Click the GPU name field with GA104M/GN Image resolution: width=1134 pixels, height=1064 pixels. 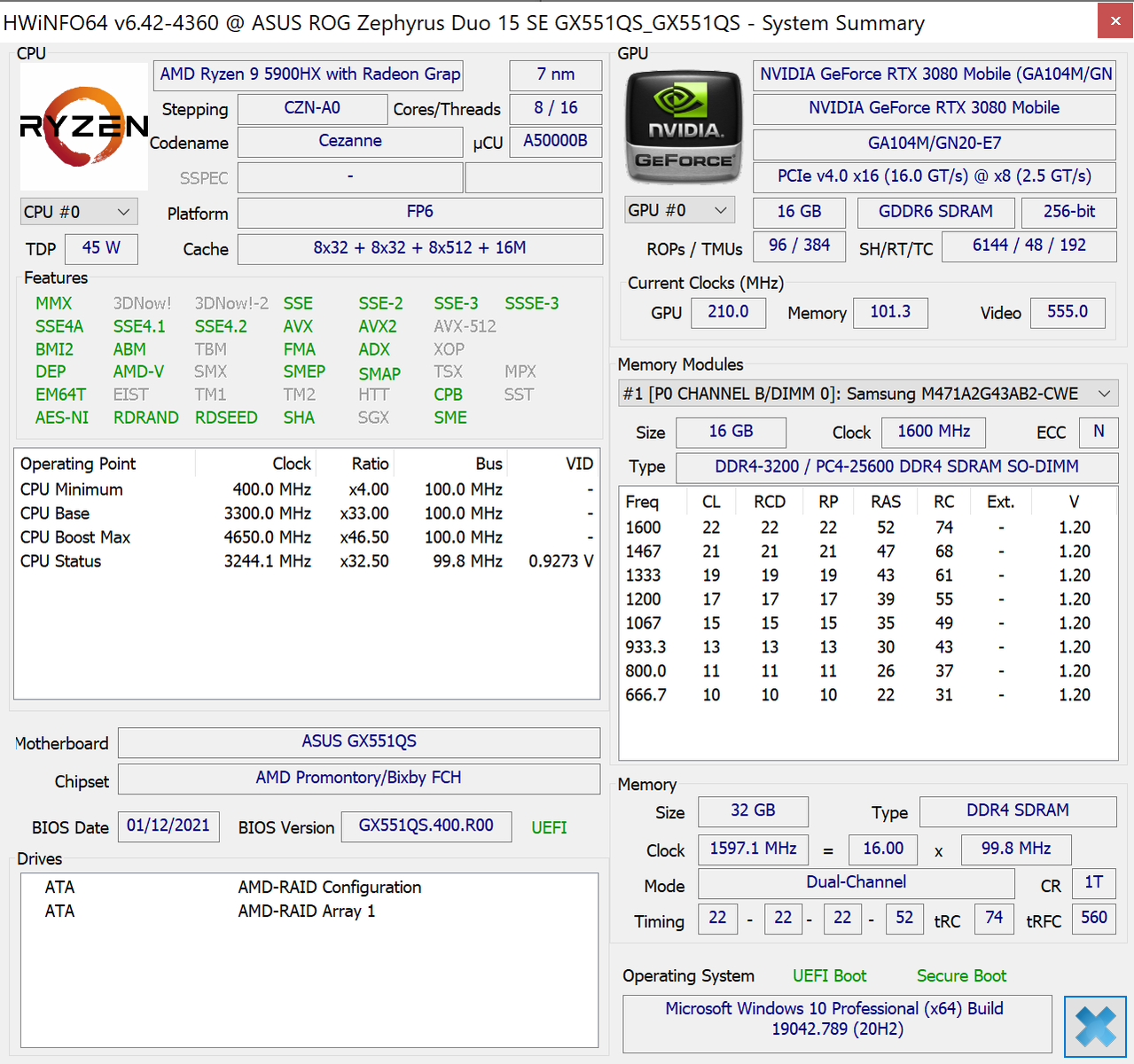935,74
